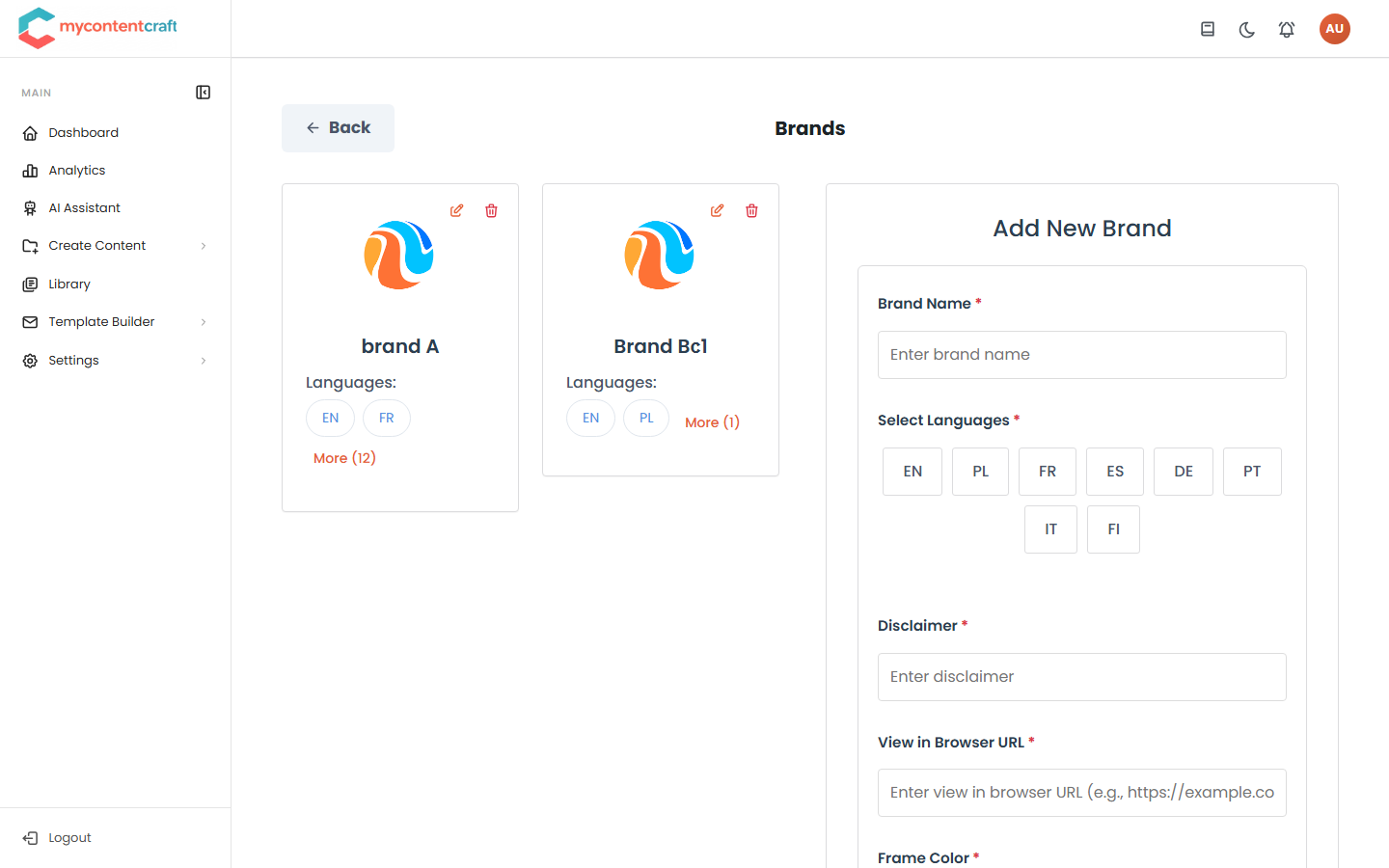Select ES language option
This screenshot has height=868, width=1389.
pos(1115,472)
